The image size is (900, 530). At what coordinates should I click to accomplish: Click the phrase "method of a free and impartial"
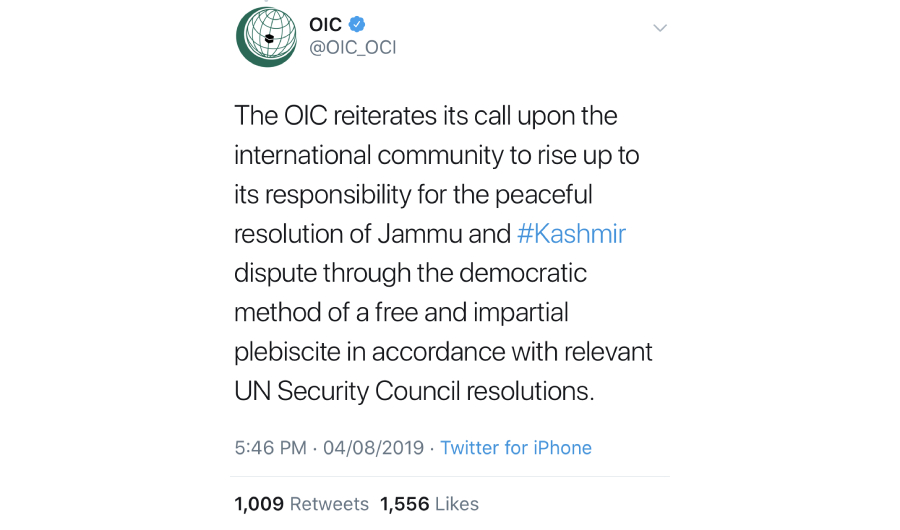(401, 312)
